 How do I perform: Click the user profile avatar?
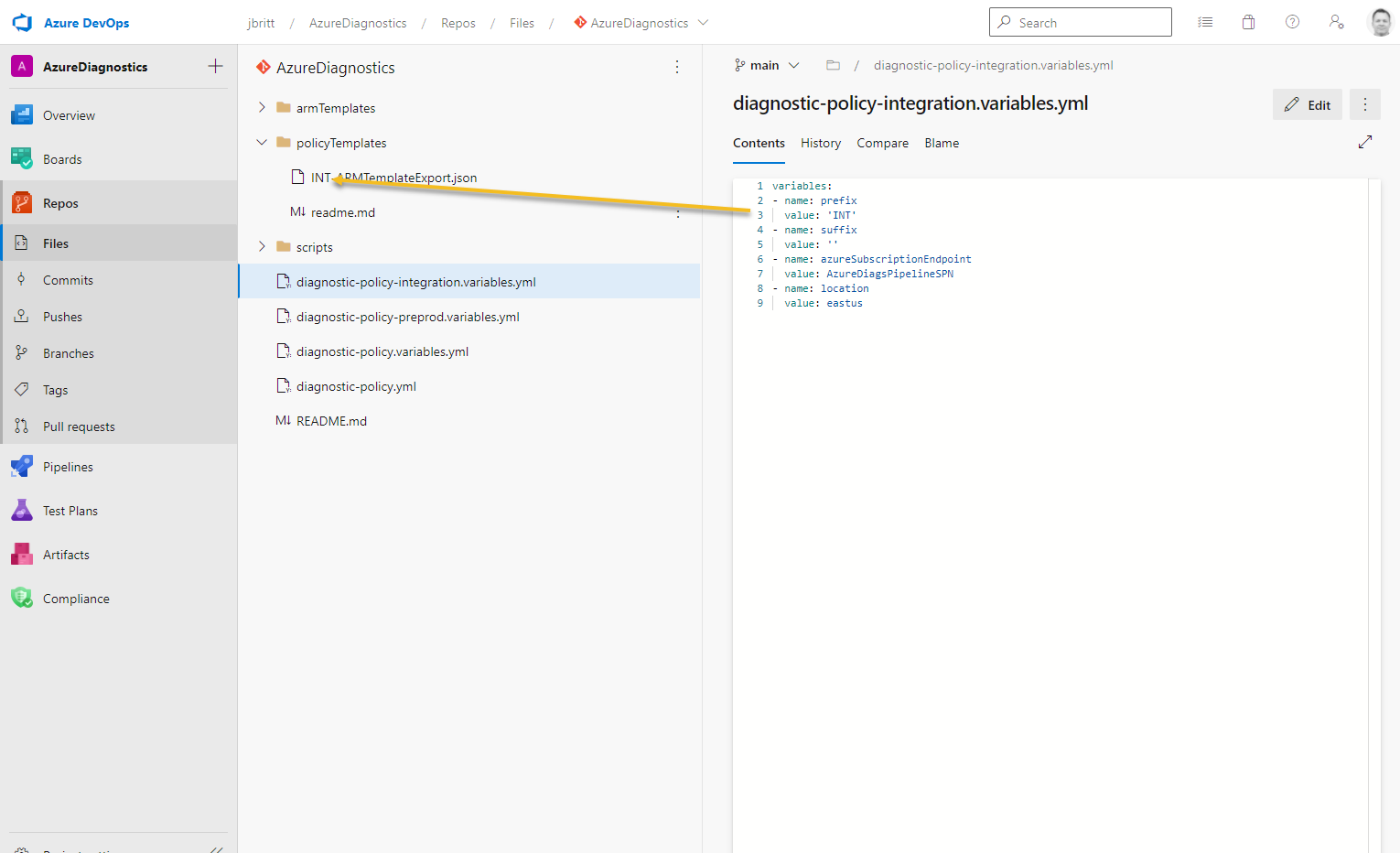coord(1380,22)
